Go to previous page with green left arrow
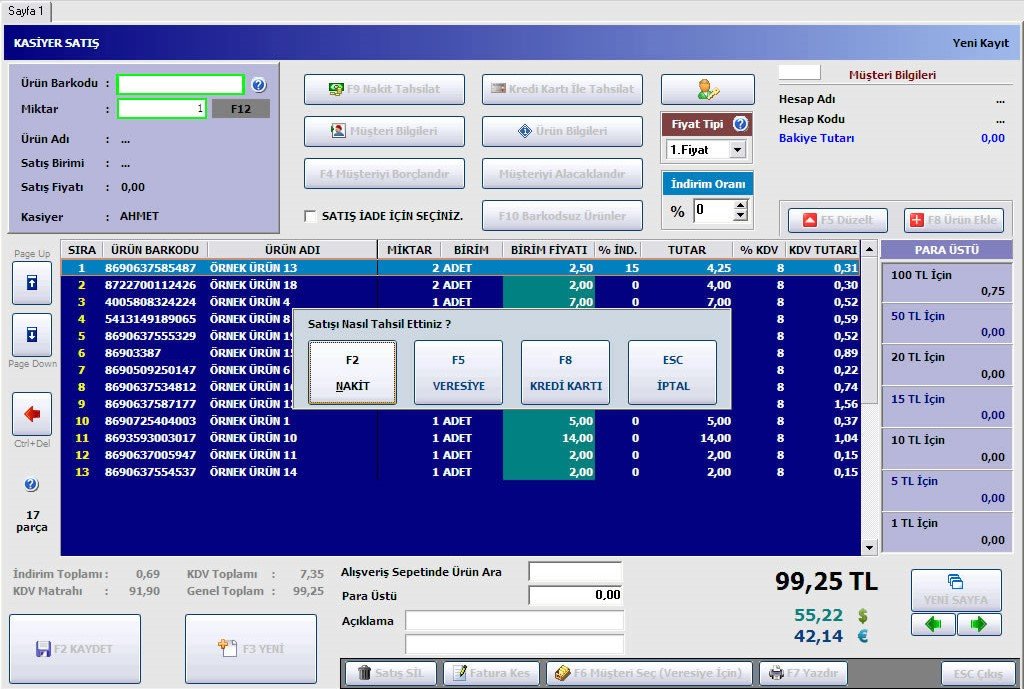The image size is (1024, 689). [x=933, y=625]
